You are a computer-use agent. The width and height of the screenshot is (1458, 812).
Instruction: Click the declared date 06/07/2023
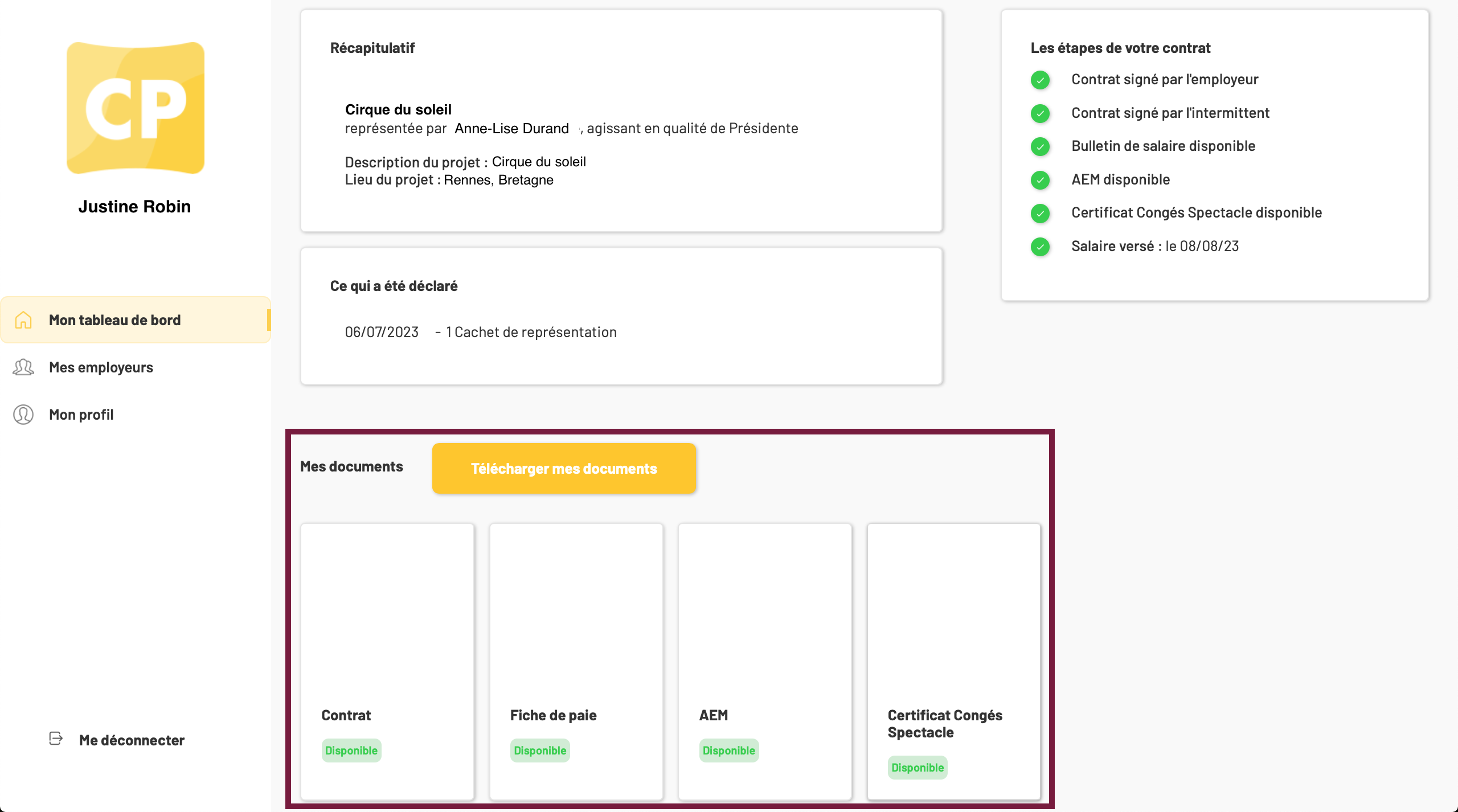[382, 332]
